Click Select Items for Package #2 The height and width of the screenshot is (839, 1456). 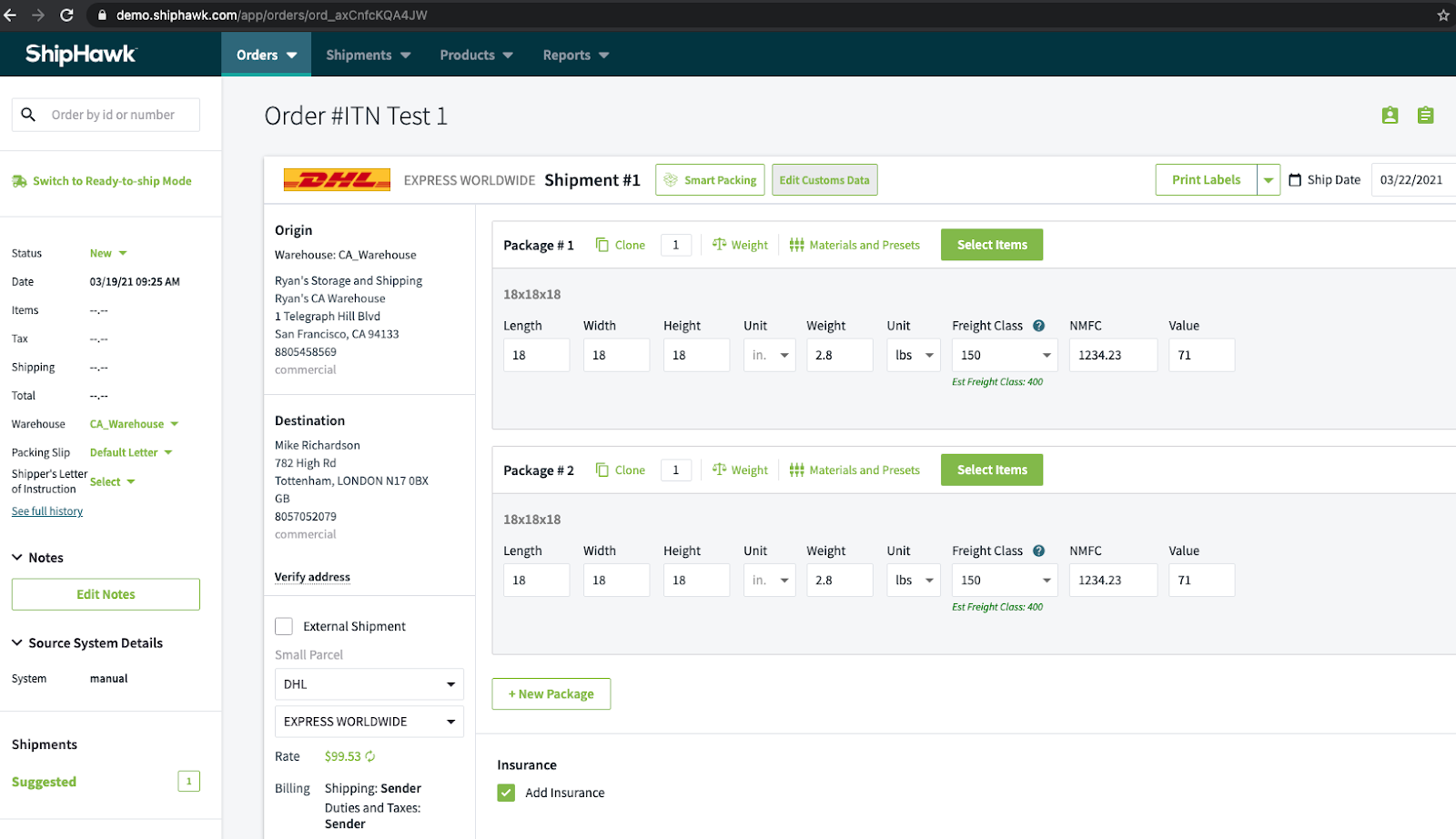tap(991, 470)
